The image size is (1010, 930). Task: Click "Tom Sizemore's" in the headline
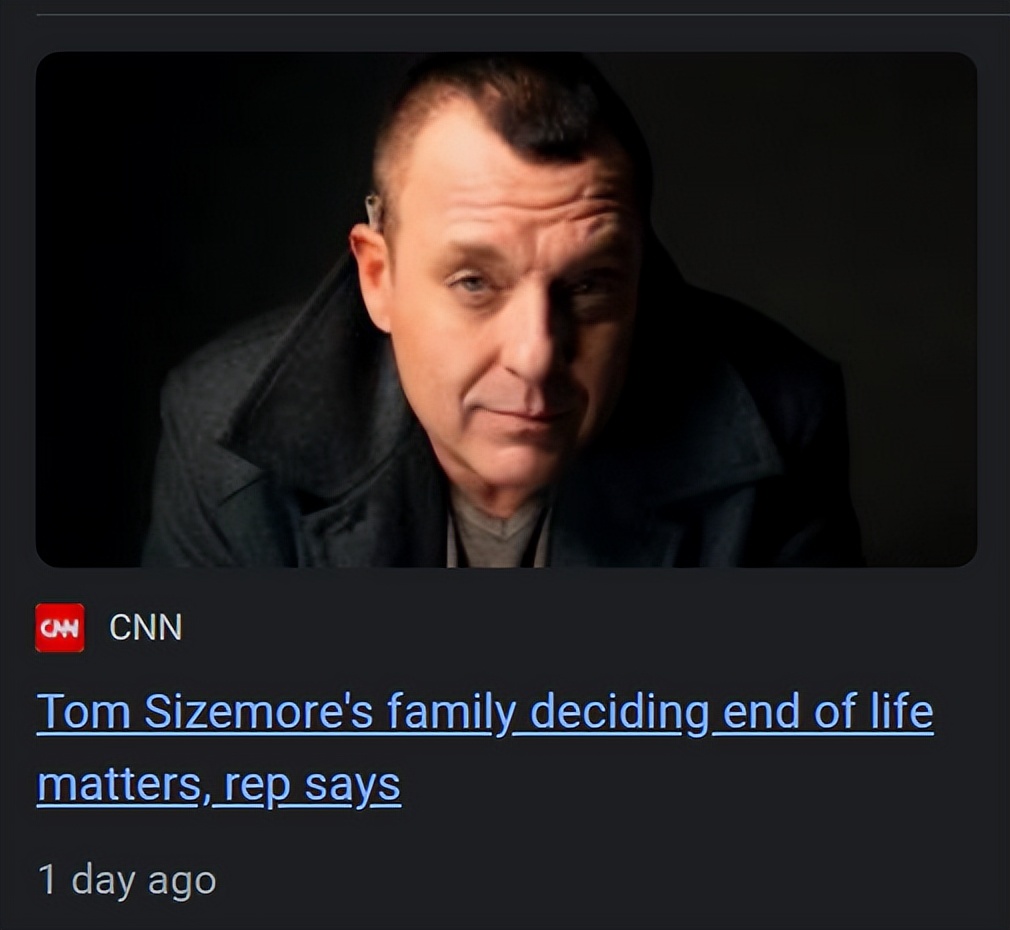click(206, 713)
